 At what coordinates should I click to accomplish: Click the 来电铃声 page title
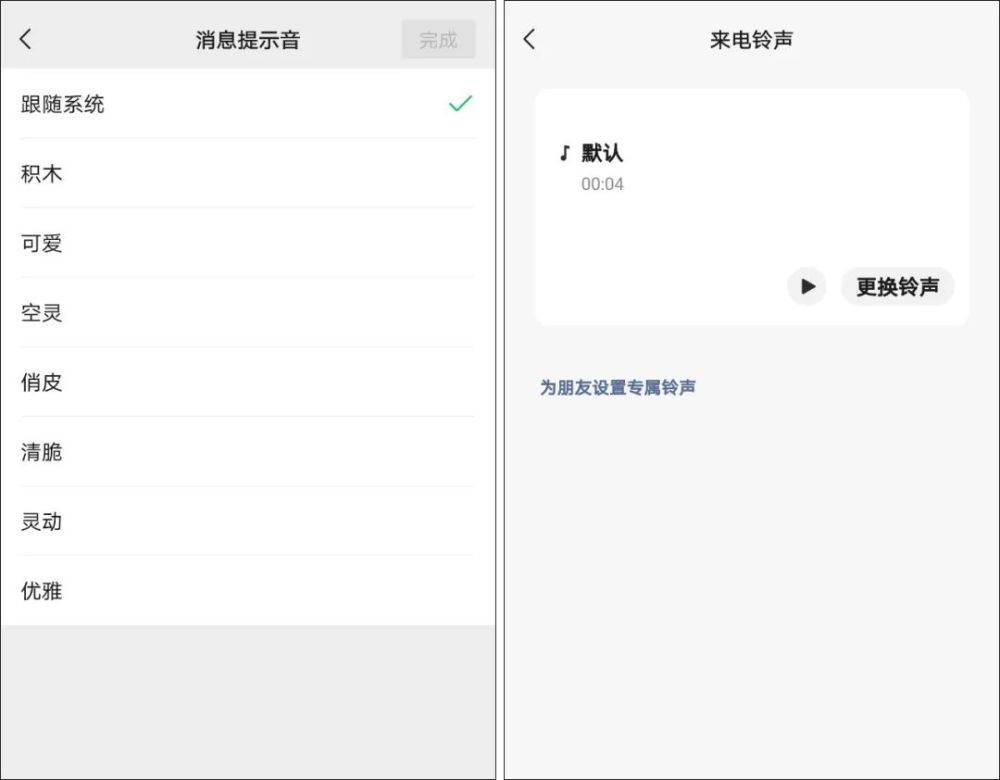pos(751,40)
